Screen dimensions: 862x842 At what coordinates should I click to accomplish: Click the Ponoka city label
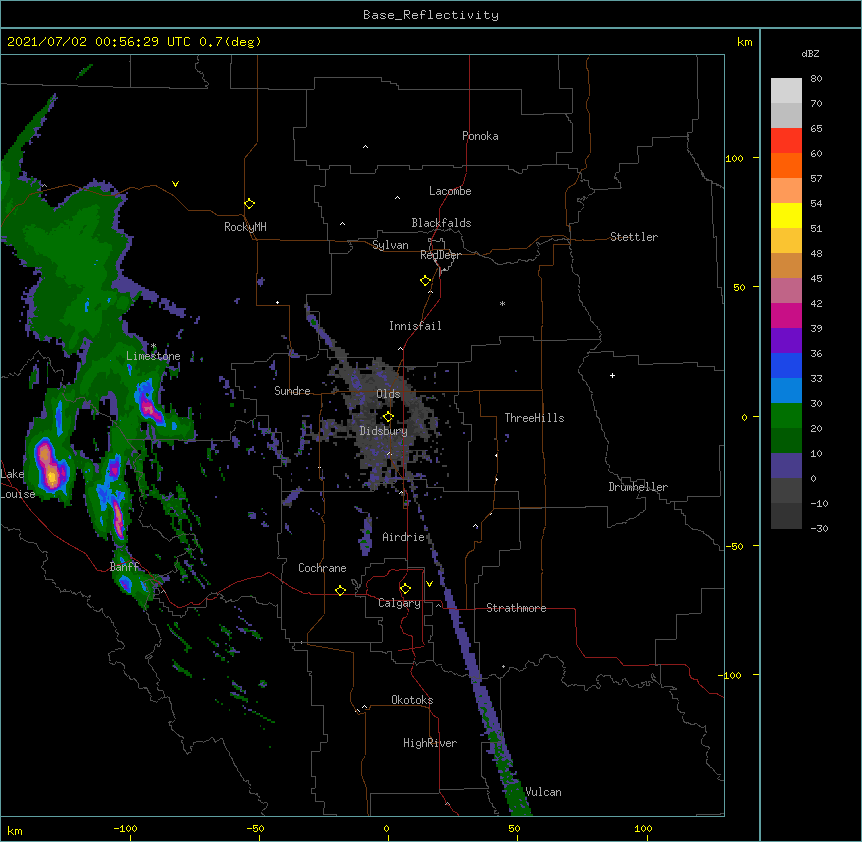480,136
